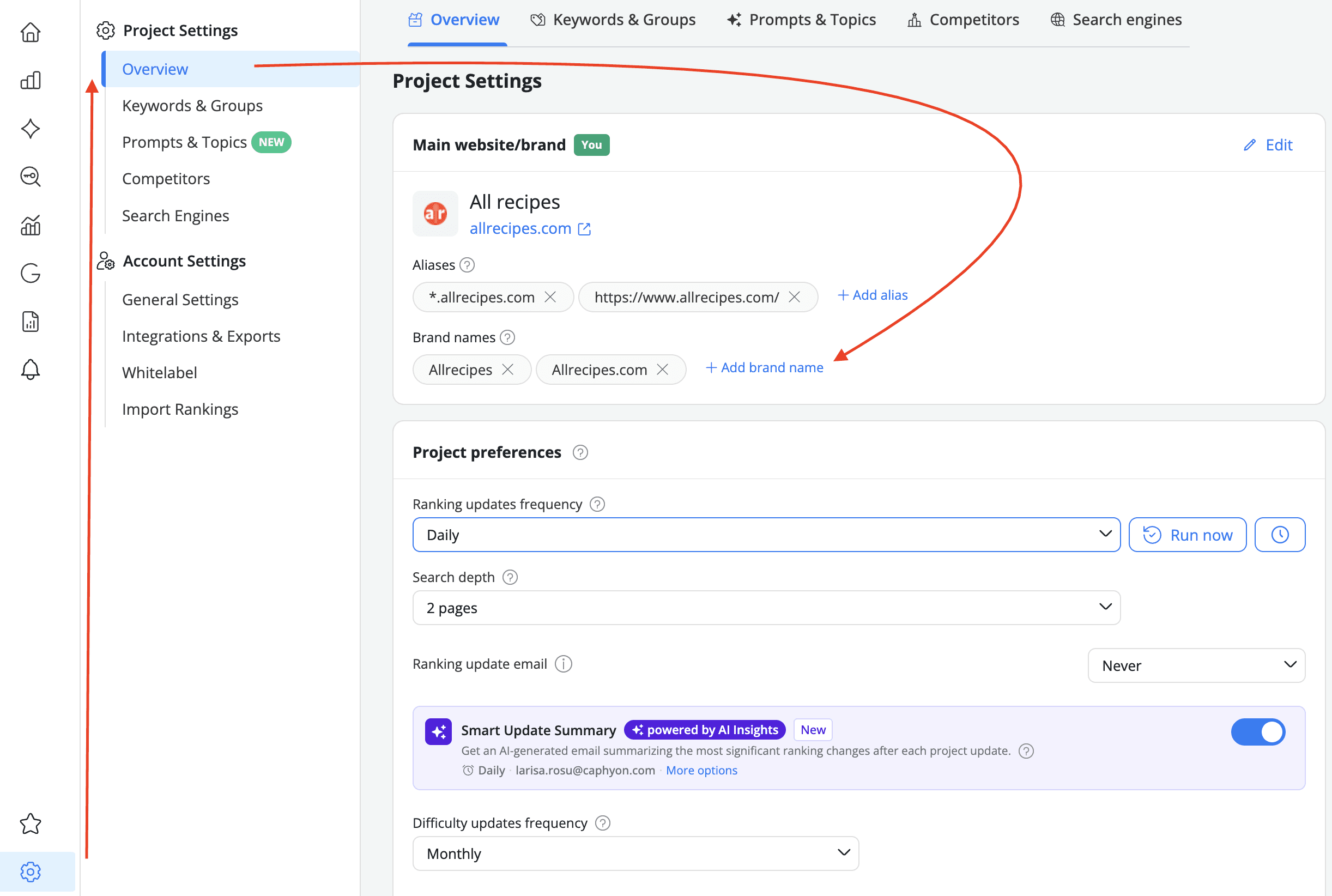The width and height of the screenshot is (1332, 896).
Task: Click the Ranking updates frequency help icon
Action: tap(597, 505)
